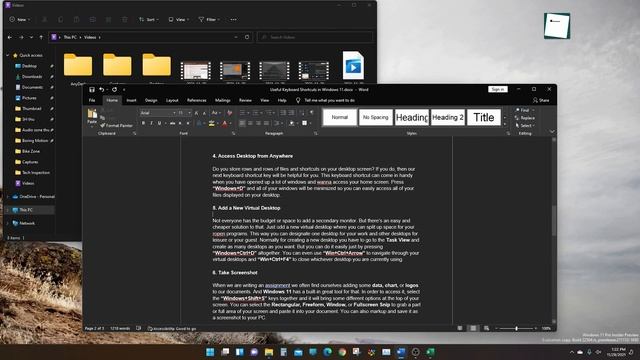Open the View dropdown in File Explorer
The width and height of the screenshot is (640, 360).
click(179, 20)
